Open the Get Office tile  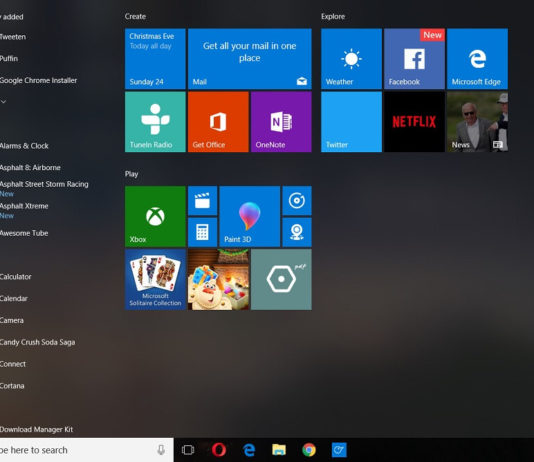[218, 122]
